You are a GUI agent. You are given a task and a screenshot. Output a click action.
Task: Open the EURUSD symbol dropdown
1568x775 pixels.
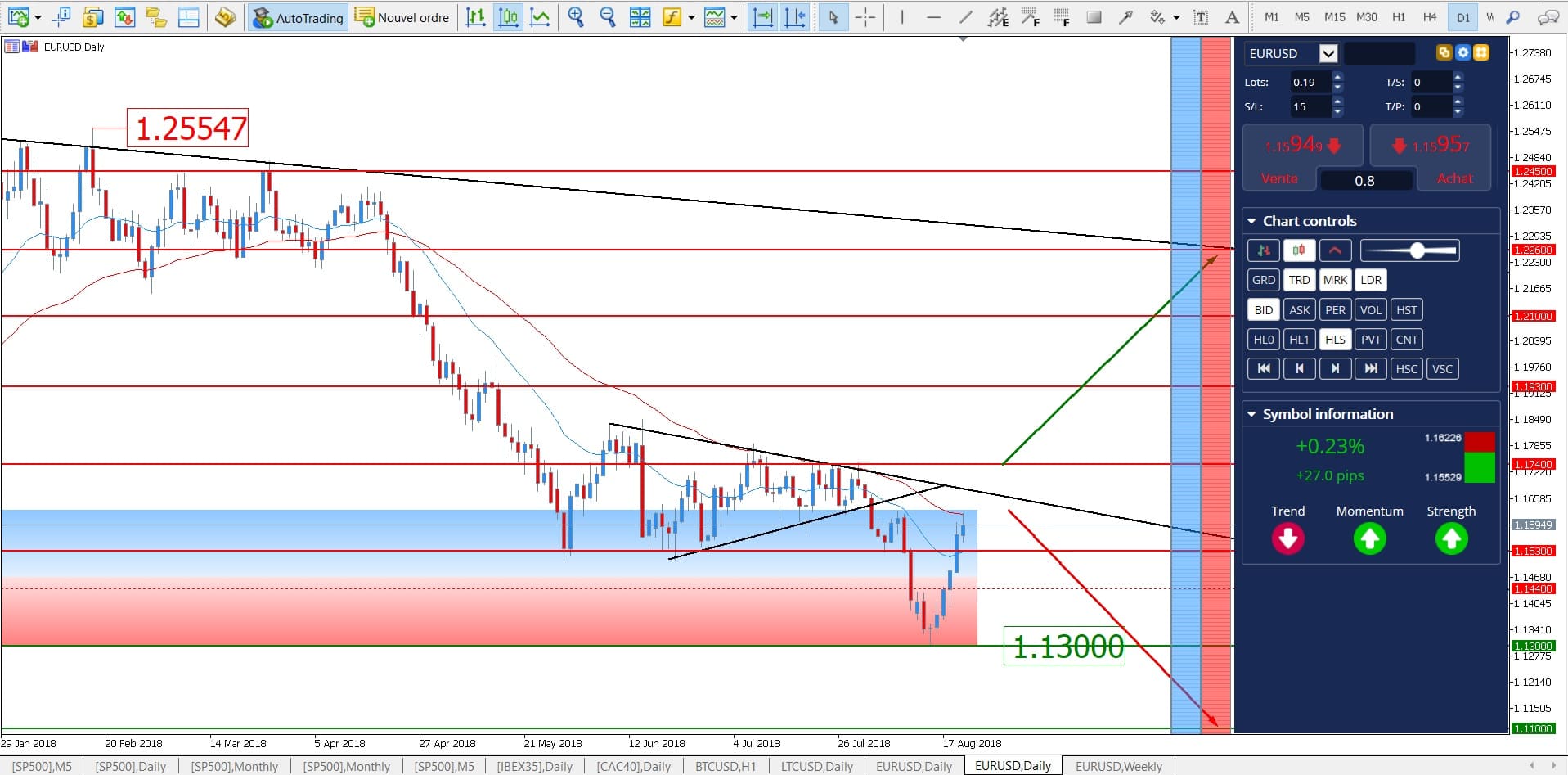1328,54
